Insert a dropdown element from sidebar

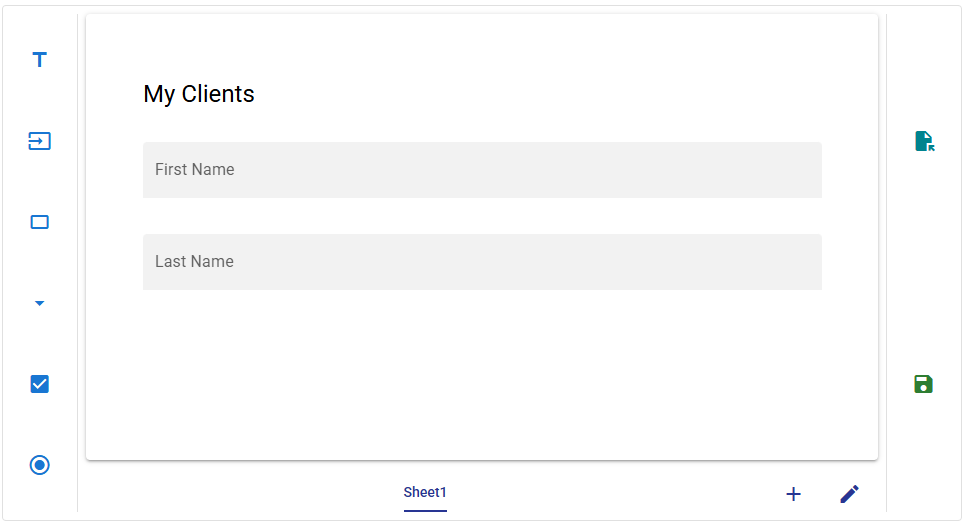39,303
